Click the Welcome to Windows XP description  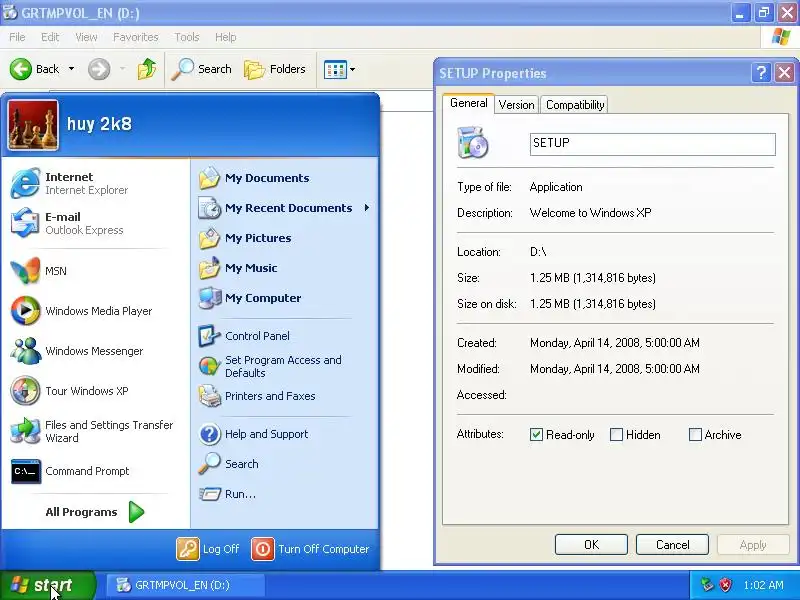point(590,213)
